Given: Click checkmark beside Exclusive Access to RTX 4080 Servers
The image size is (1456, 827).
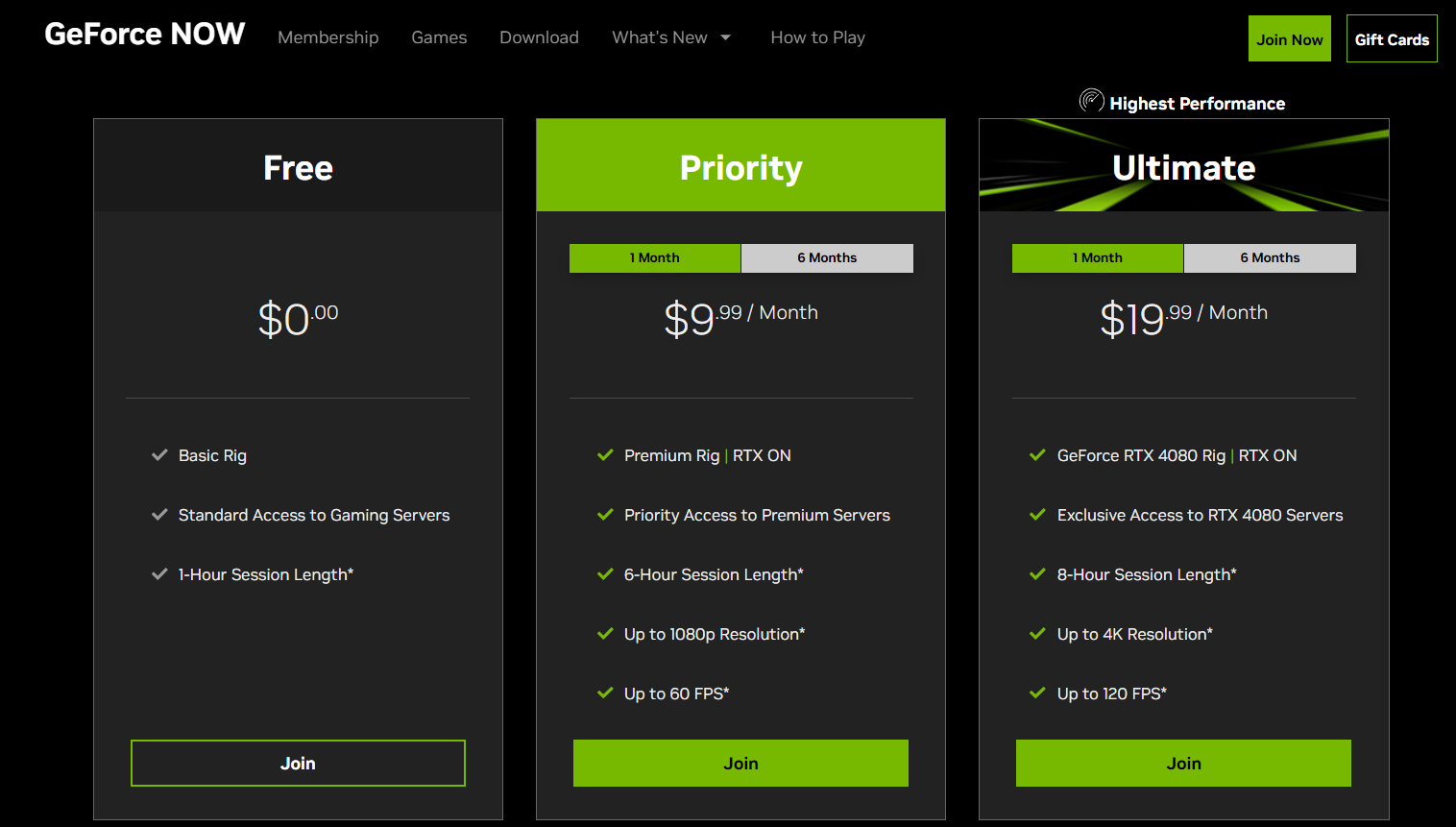Looking at the screenshot, I should (x=1037, y=515).
